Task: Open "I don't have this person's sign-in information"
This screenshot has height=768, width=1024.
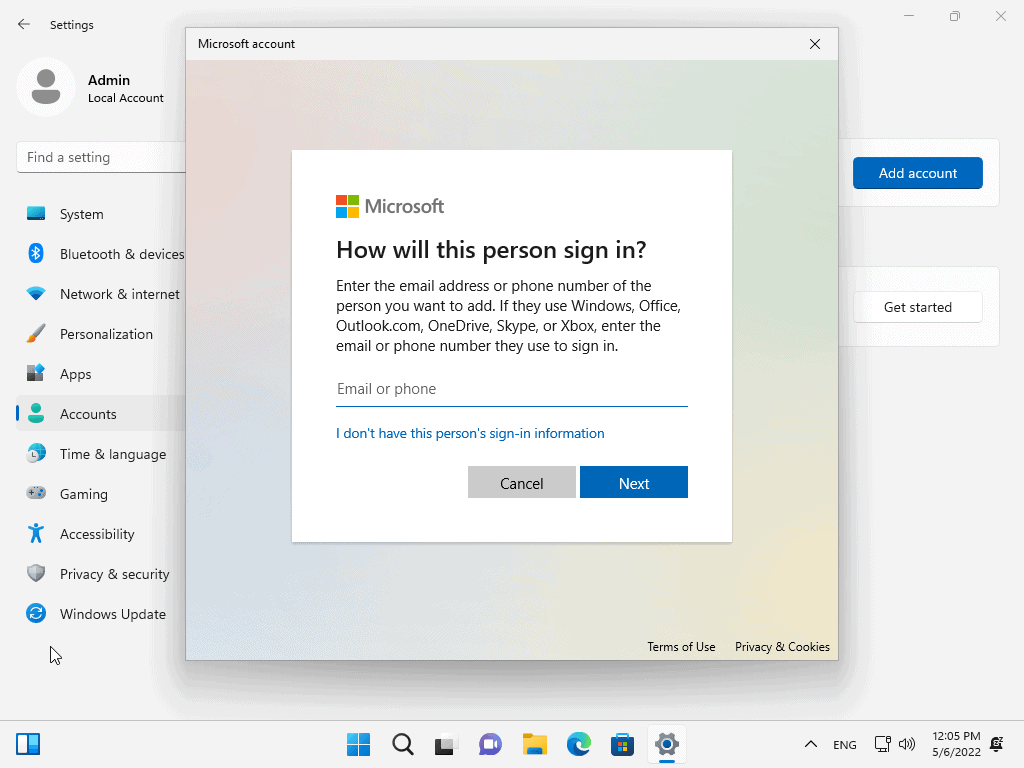Action: point(470,433)
